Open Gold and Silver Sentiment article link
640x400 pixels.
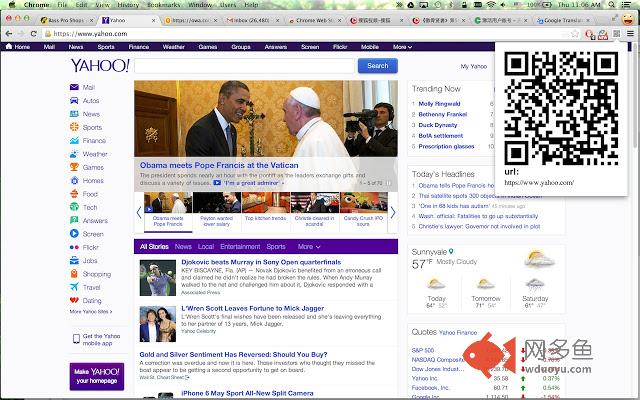[233, 354]
